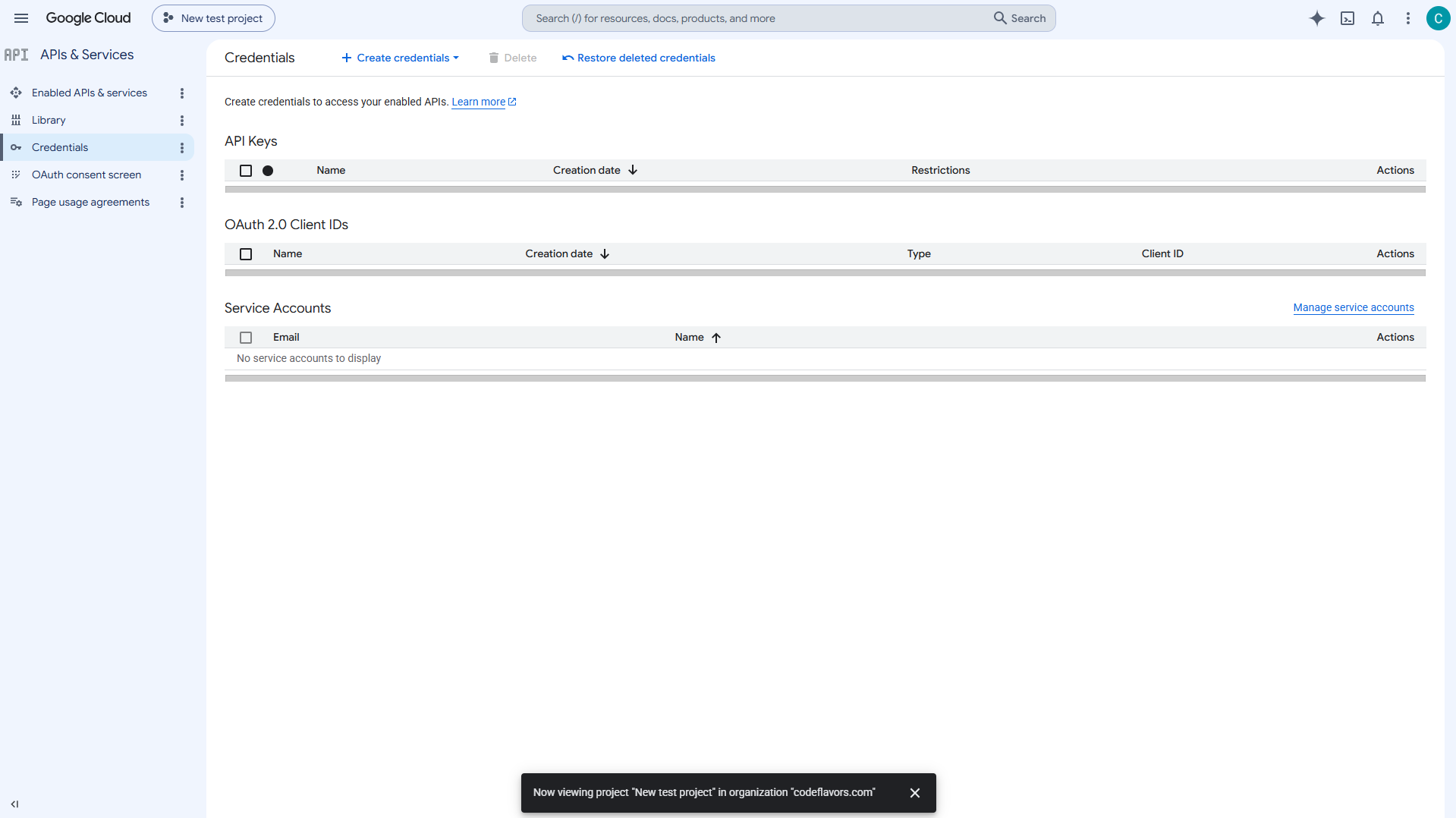Click the API Keys status dot column header
The width and height of the screenshot is (1456, 818).
[x=268, y=170]
